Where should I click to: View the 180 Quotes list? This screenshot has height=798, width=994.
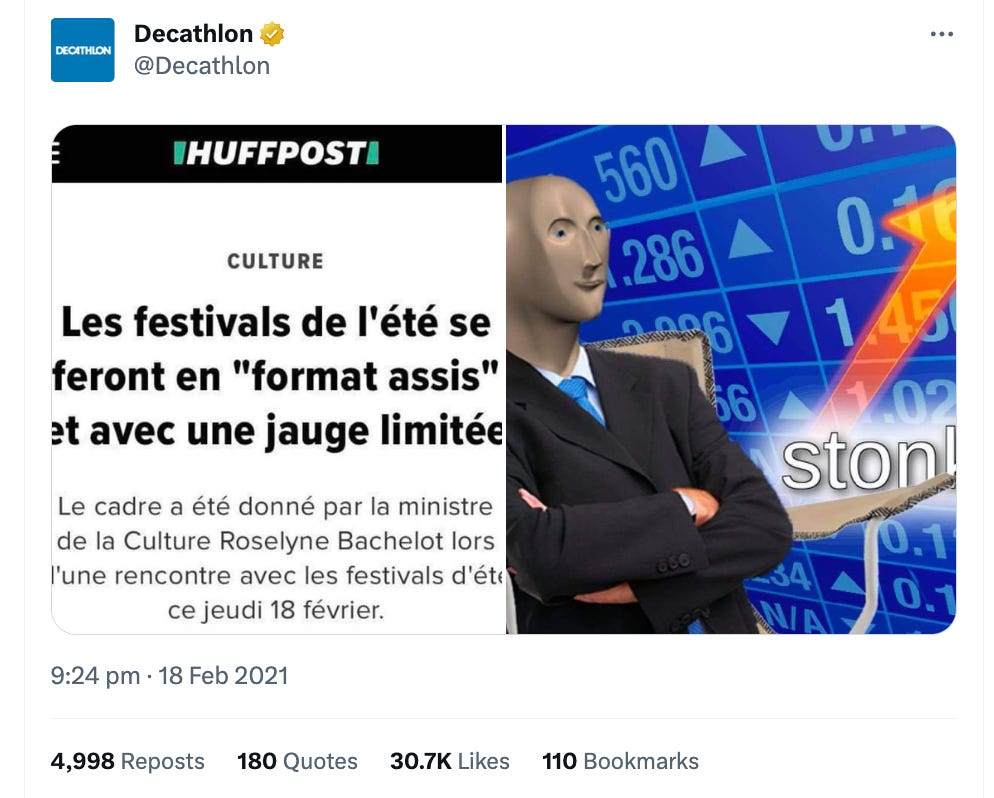[x=297, y=761]
